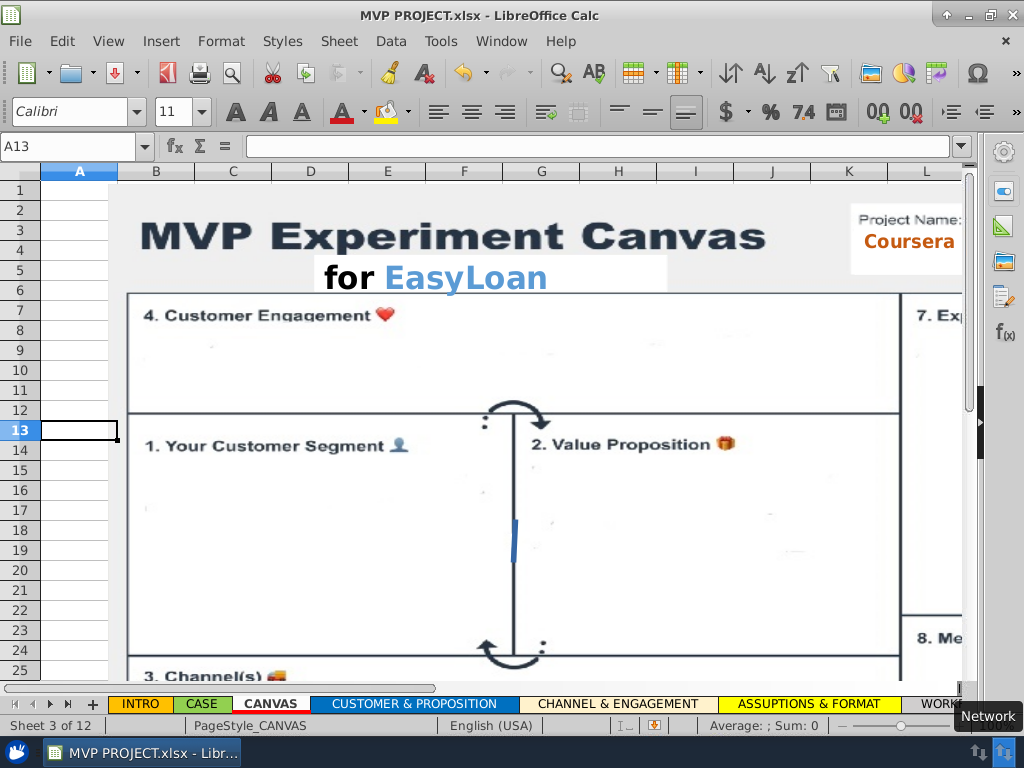The image size is (1024, 768).
Task: Expand the formula bar
Action: click(x=961, y=146)
